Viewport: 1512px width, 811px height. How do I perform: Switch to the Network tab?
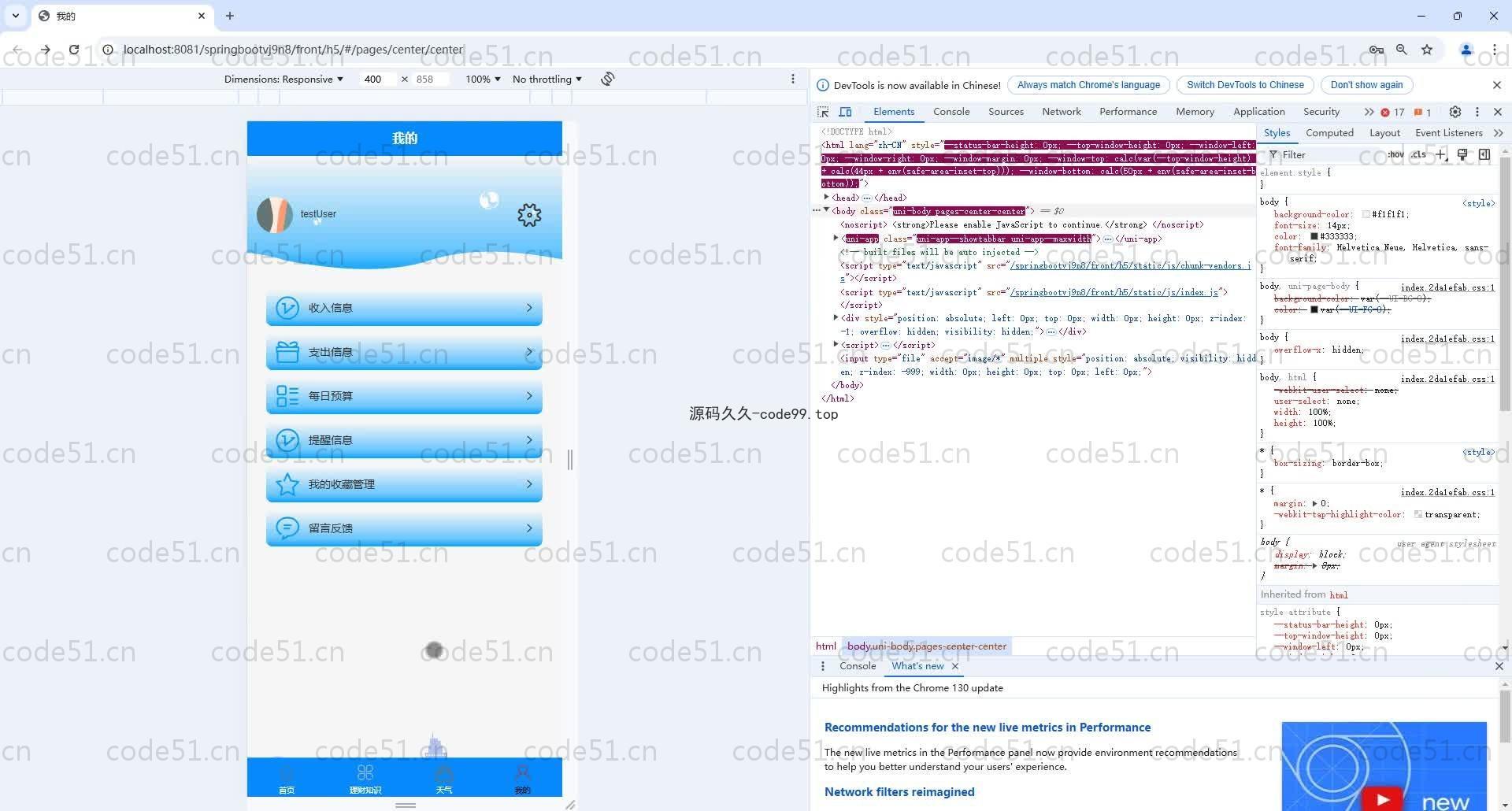pos(1062,112)
